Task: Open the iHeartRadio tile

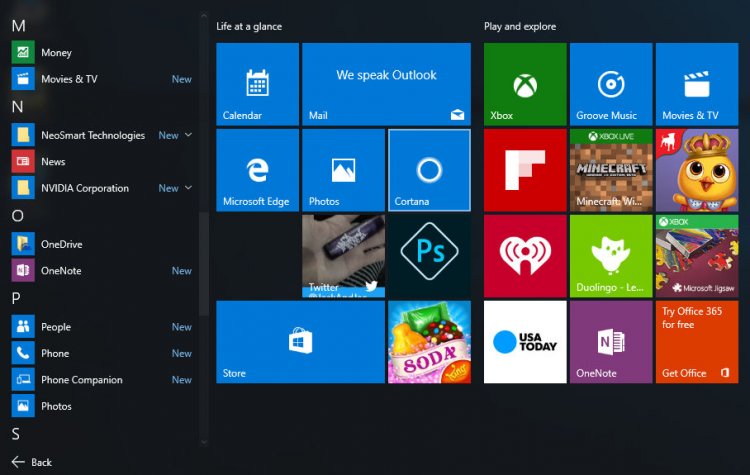Action: (x=525, y=256)
